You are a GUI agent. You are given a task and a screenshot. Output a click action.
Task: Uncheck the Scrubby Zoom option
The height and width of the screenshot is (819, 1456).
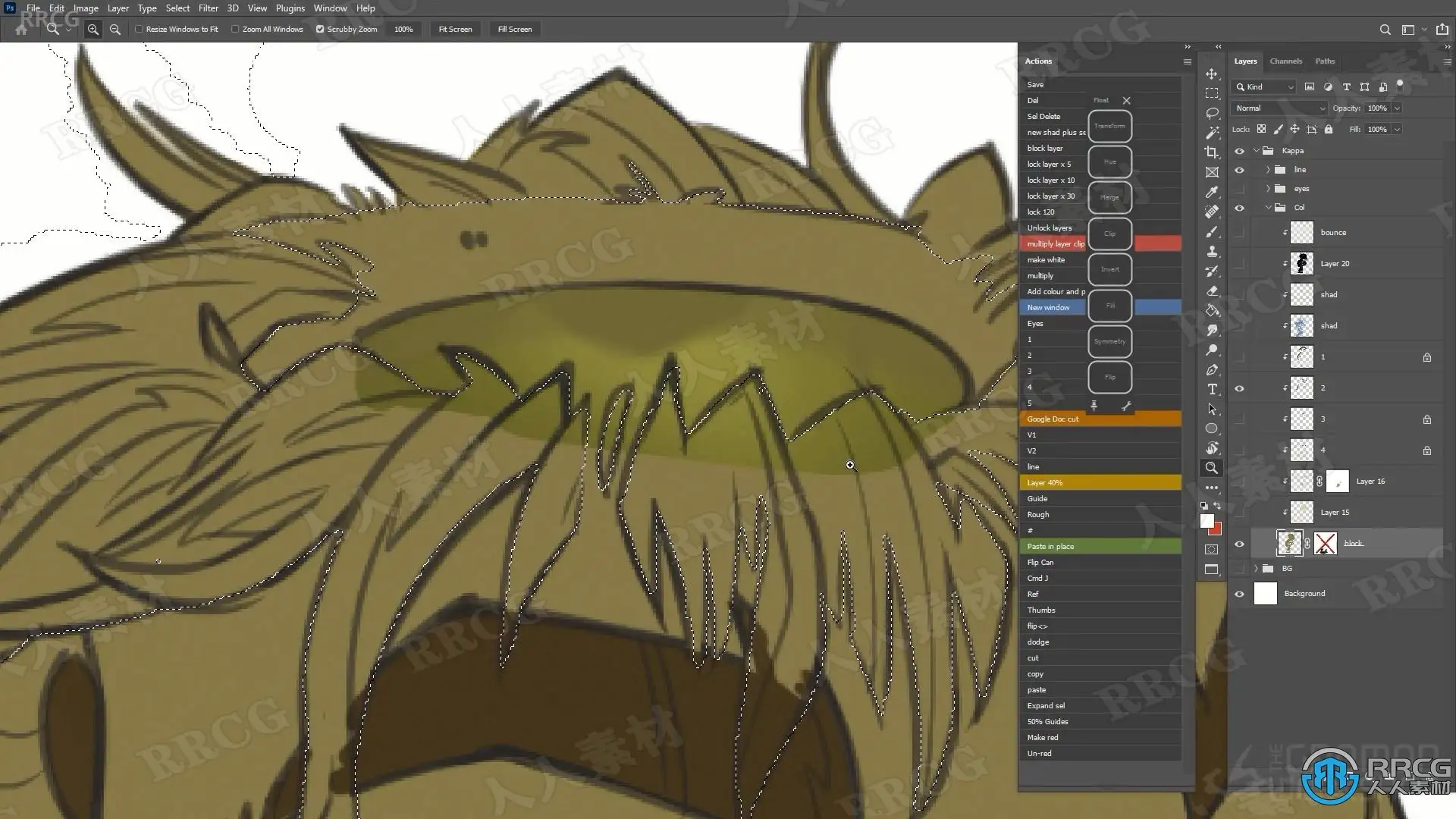tap(320, 30)
